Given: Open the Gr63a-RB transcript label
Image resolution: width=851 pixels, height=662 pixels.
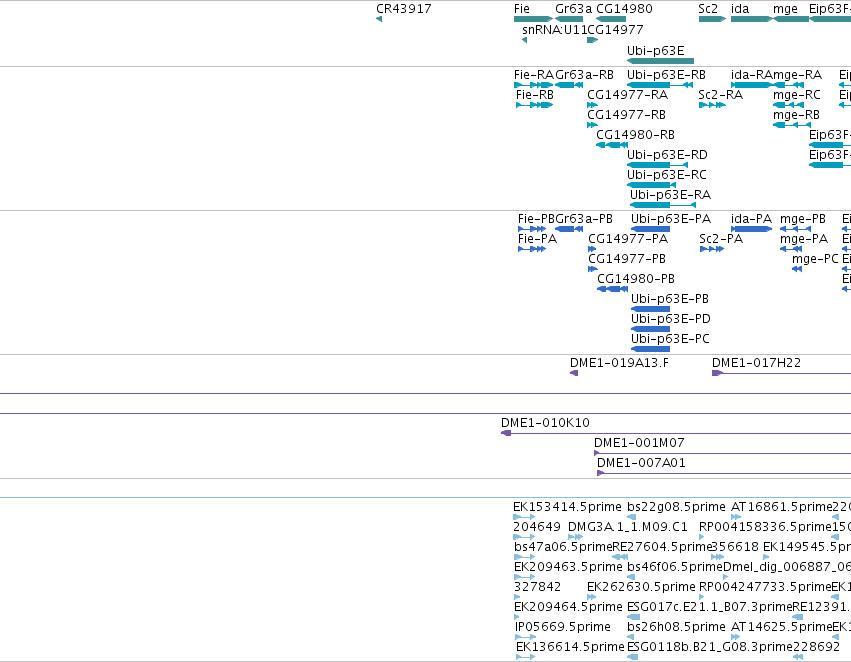Looking at the screenshot, I should [585, 75].
